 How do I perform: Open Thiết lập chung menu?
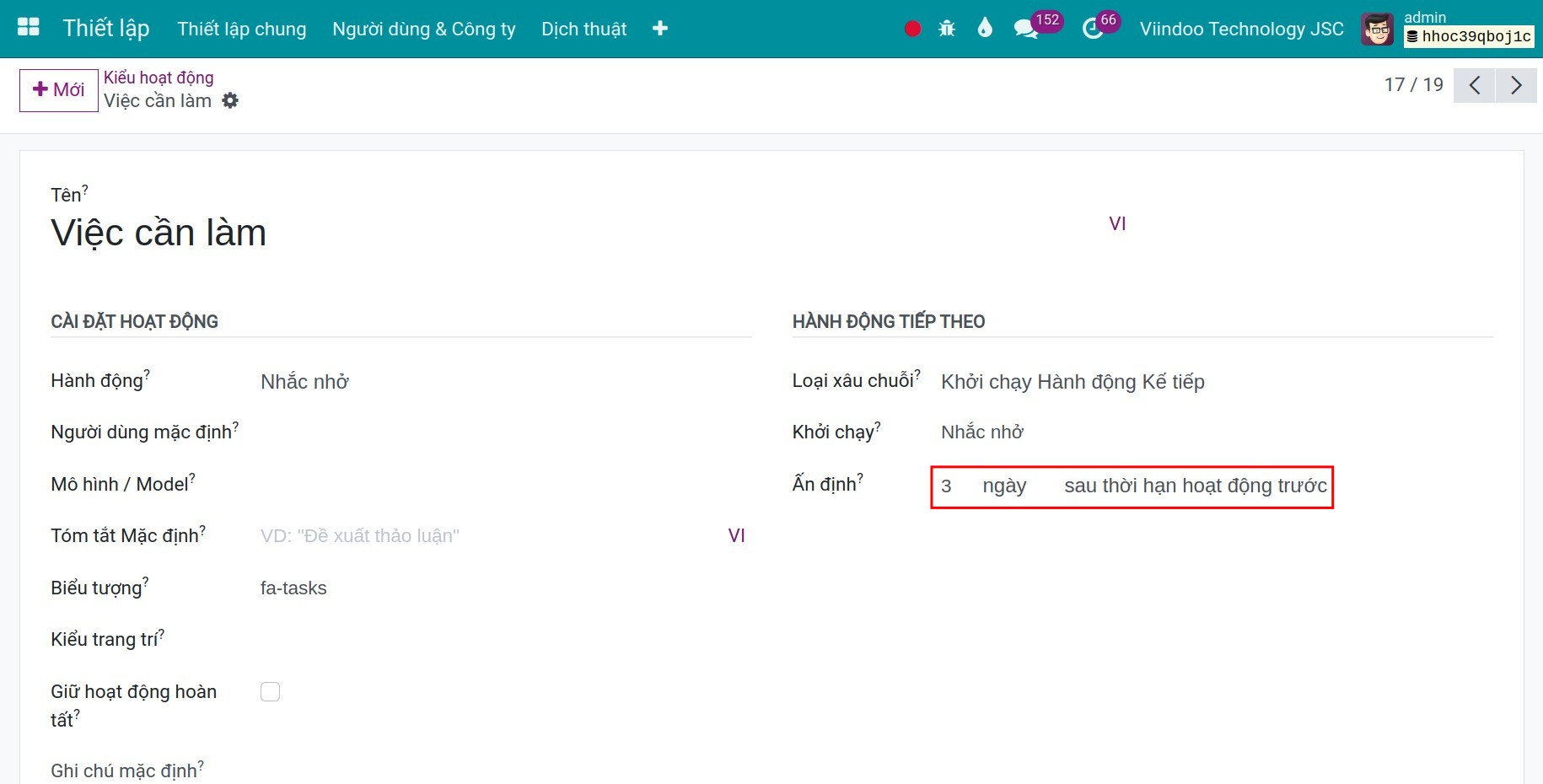click(x=242, y=29)
